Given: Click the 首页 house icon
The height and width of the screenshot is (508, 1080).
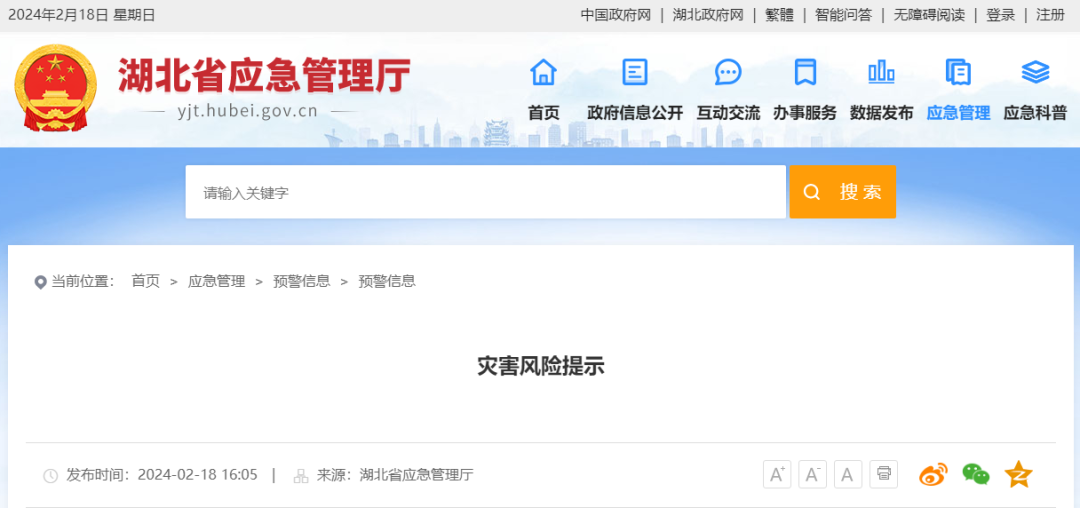Looking at the screenshot, I should click(543, 72).
